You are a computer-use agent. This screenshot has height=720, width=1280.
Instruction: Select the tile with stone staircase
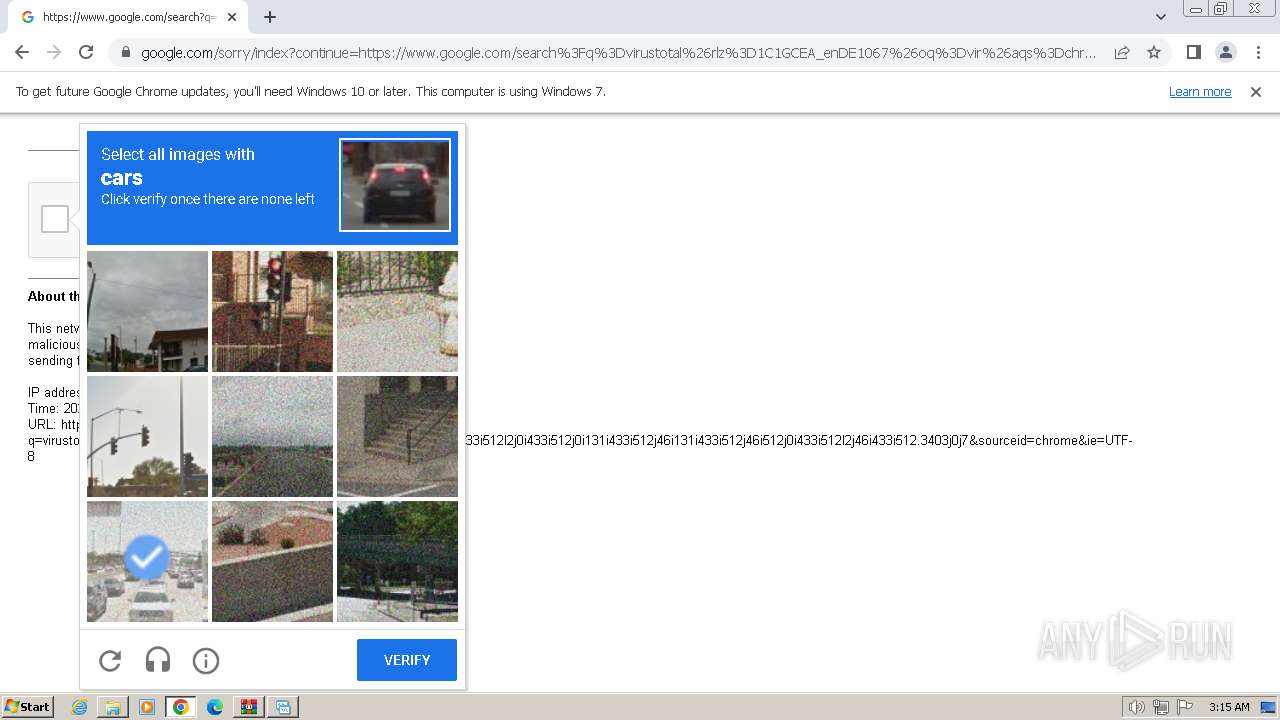pyautogui.click(x=397, y=436)
